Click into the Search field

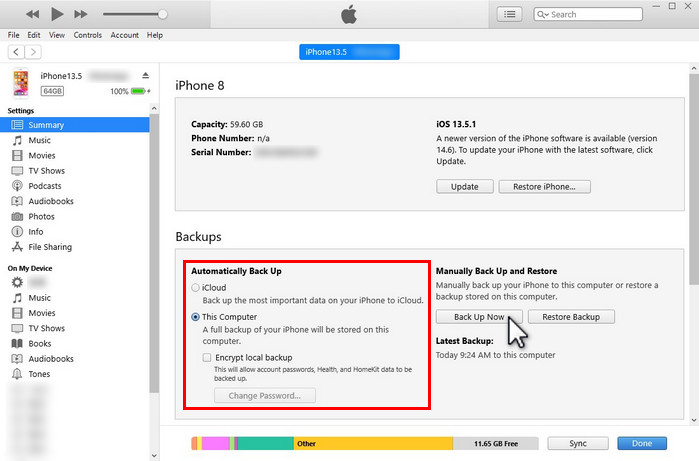[x=588, y=14]
